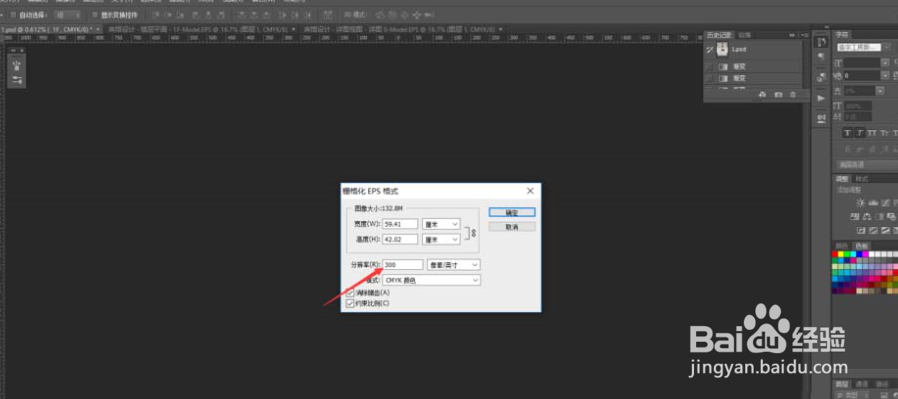Toggle the 自动选择 checkbox in options bar

tap(13, 15)
